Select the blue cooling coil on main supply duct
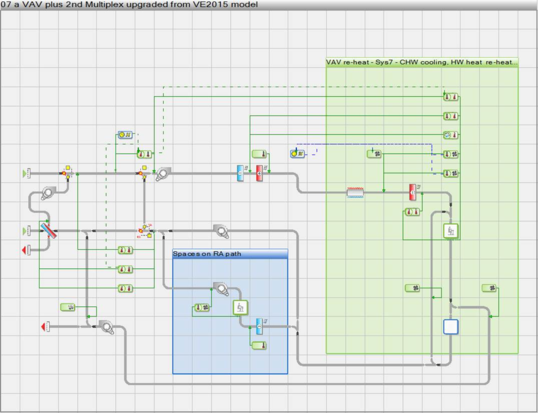Image resolution: width=538 pixels, height=413 pixels. click(241, 173)
